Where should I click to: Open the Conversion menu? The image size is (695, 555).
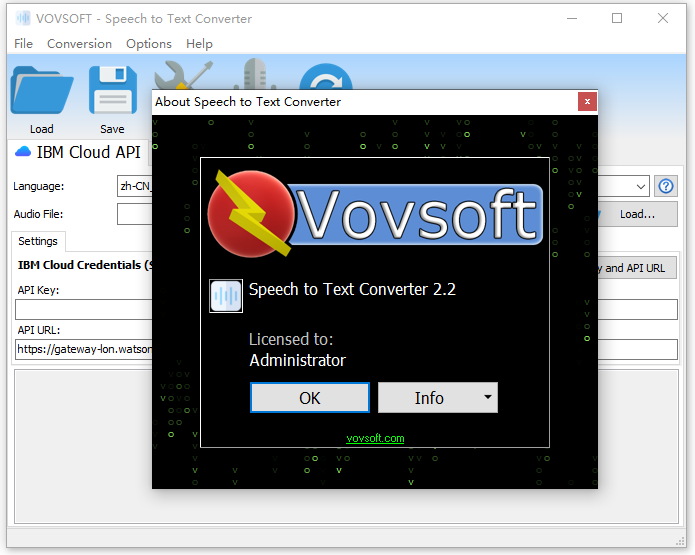[x=79, y=43]
